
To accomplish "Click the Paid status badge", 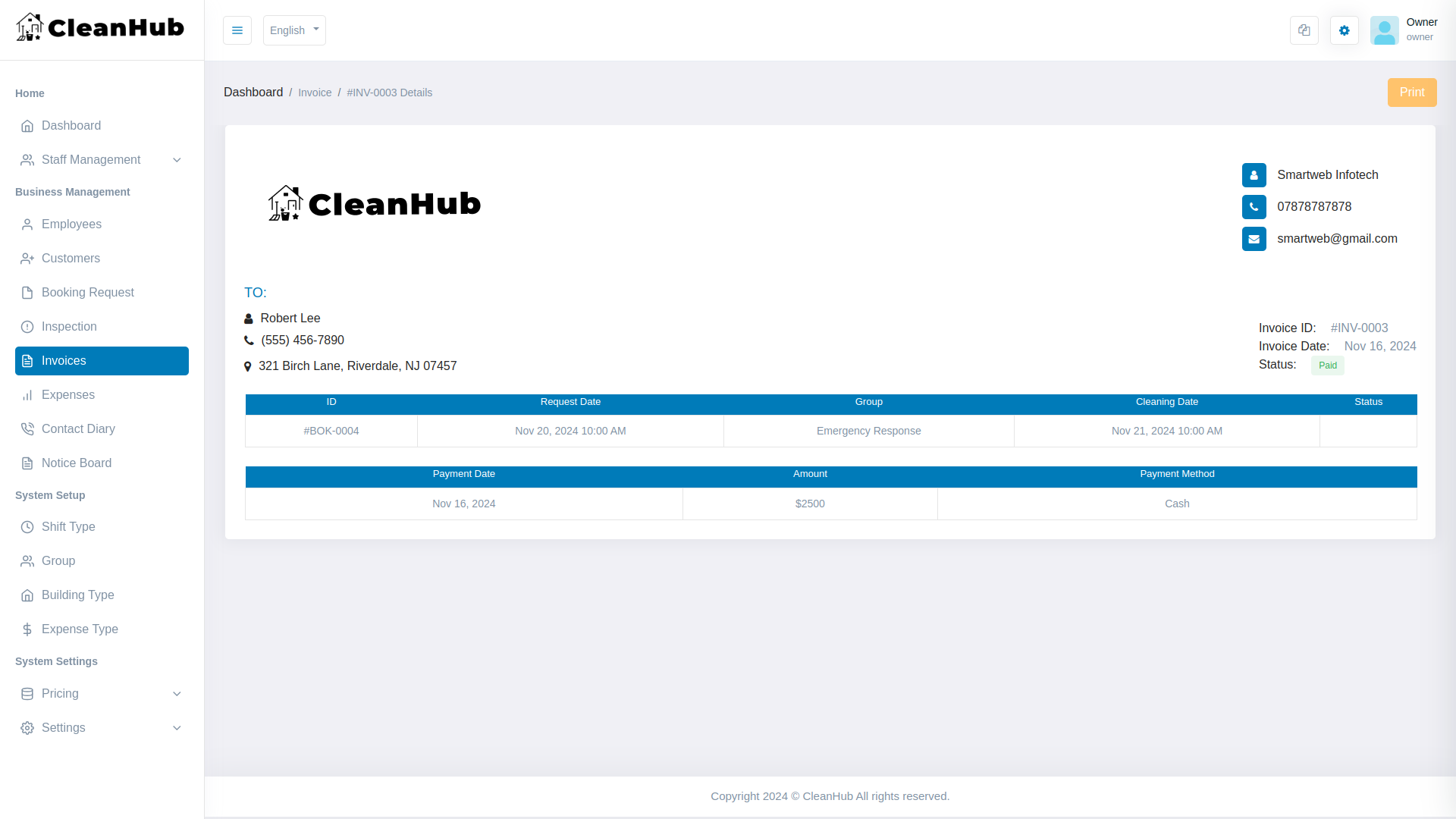I will (1328, 365).
